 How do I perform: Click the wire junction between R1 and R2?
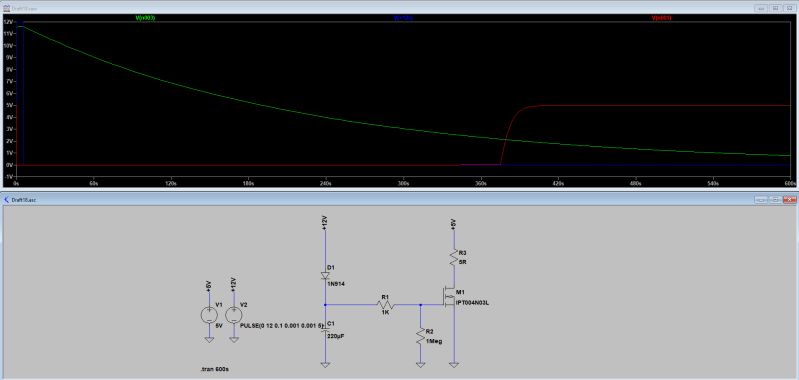420,305
